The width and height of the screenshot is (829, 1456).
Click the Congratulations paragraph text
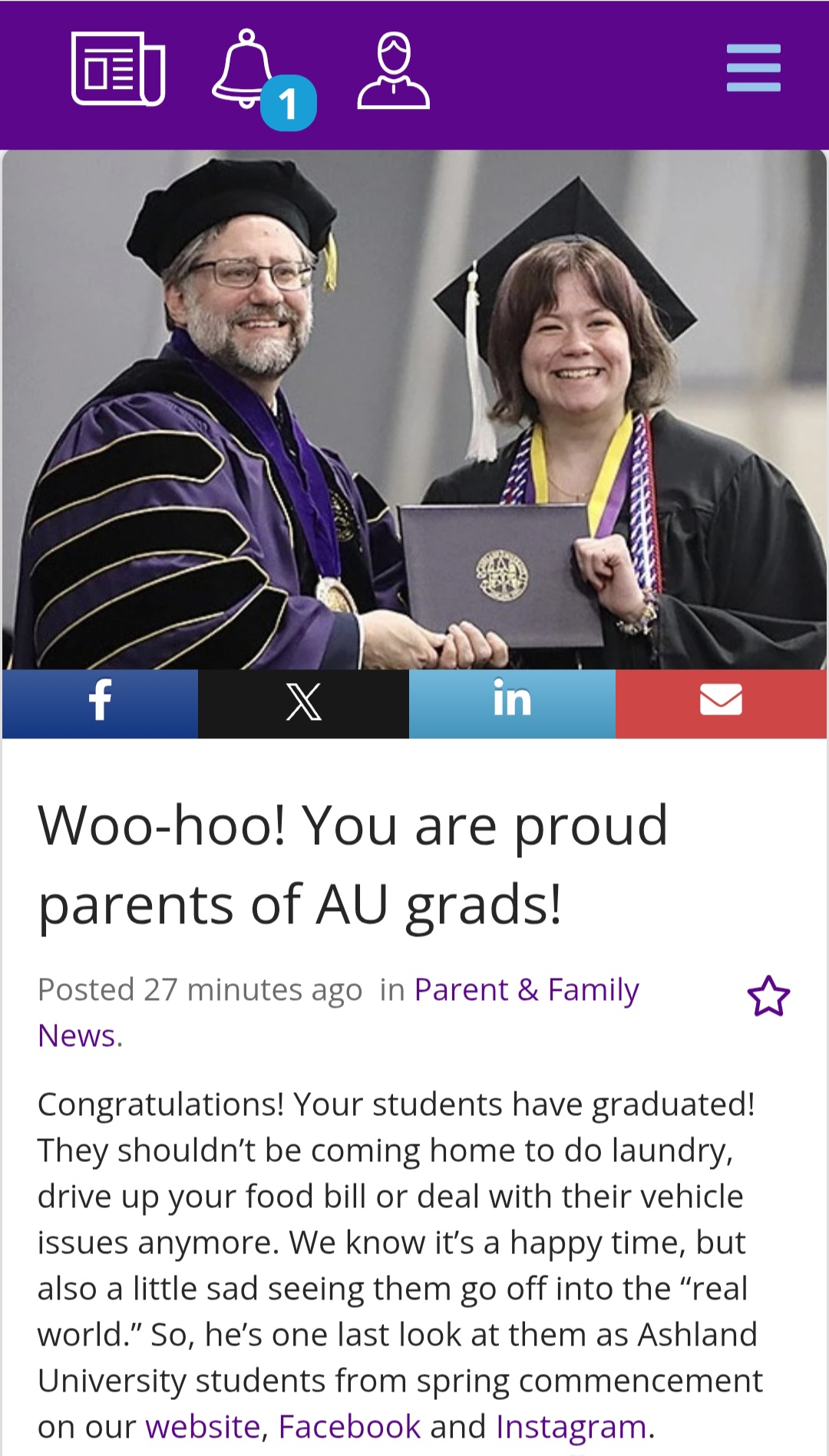tap(399, 1266)
